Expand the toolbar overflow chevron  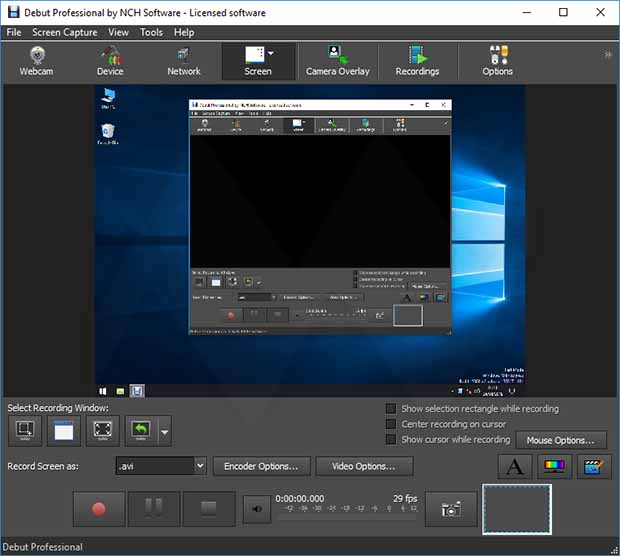[608, 55]
